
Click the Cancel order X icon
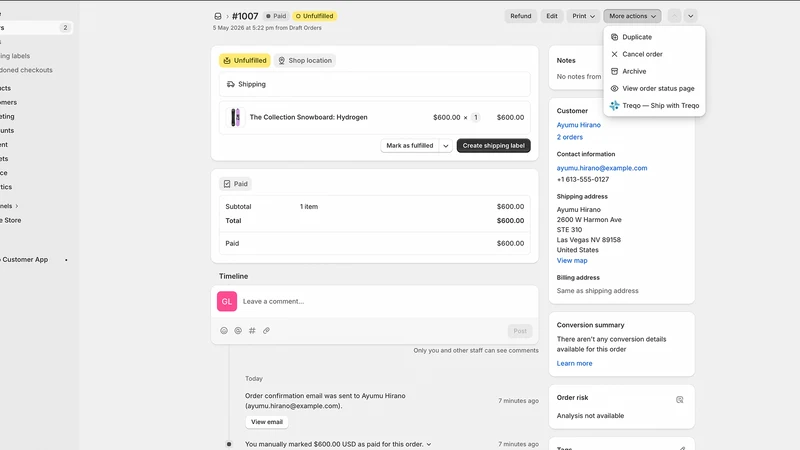point(614,54)
